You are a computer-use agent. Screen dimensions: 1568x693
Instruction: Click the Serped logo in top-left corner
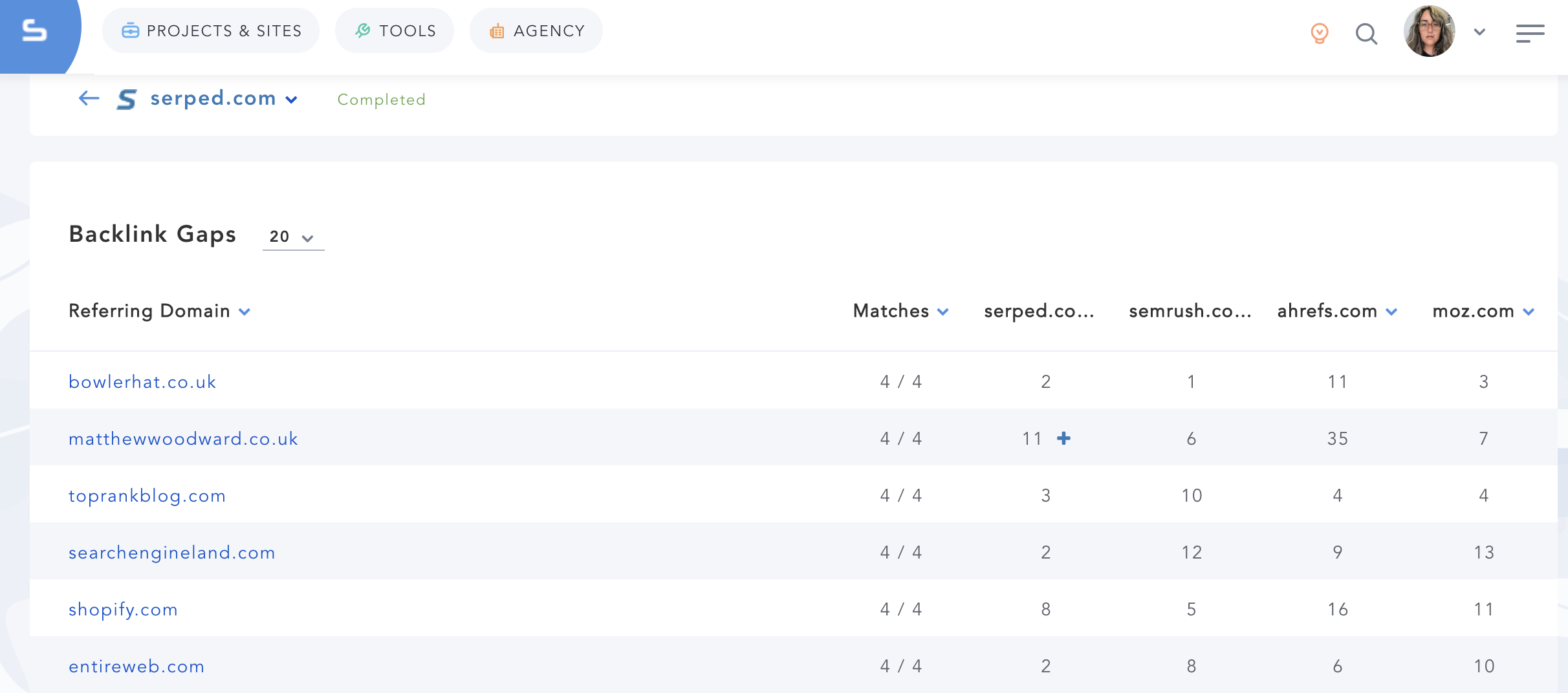[x=35, y=30]
